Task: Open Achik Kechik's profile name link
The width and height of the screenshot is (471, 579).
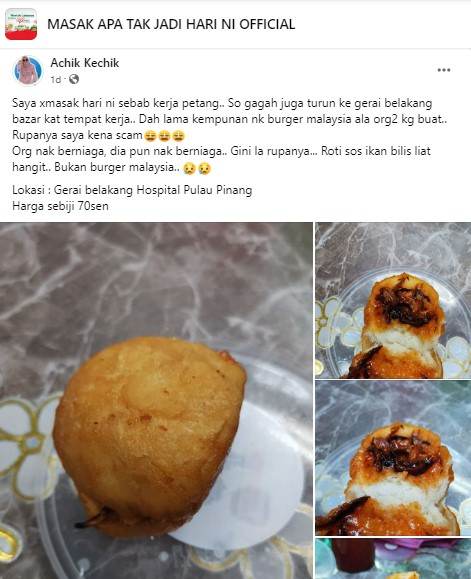Action: 85,63
